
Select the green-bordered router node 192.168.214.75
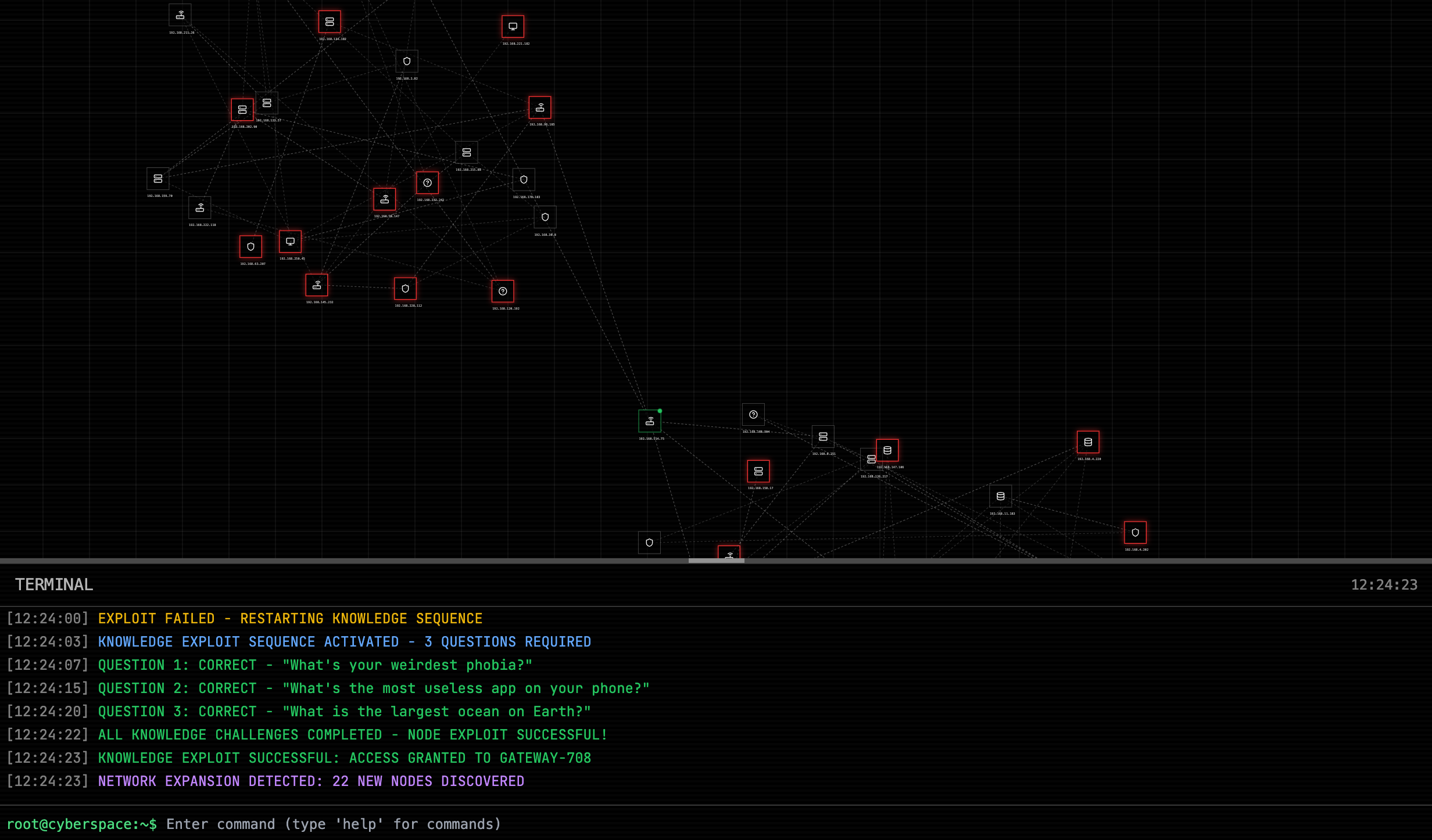[649, 421]
